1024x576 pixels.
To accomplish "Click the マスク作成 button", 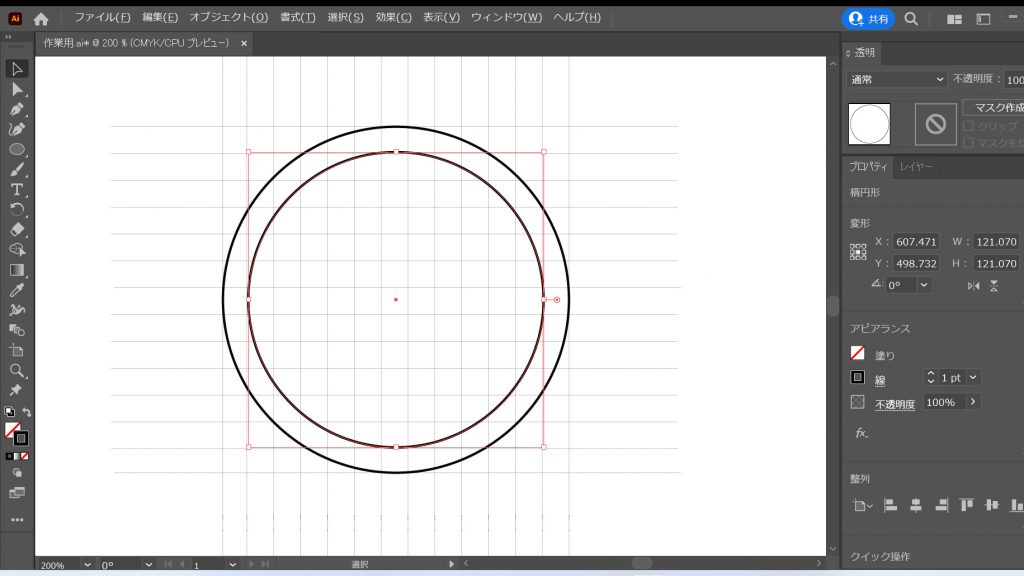I will click(995, 107).
